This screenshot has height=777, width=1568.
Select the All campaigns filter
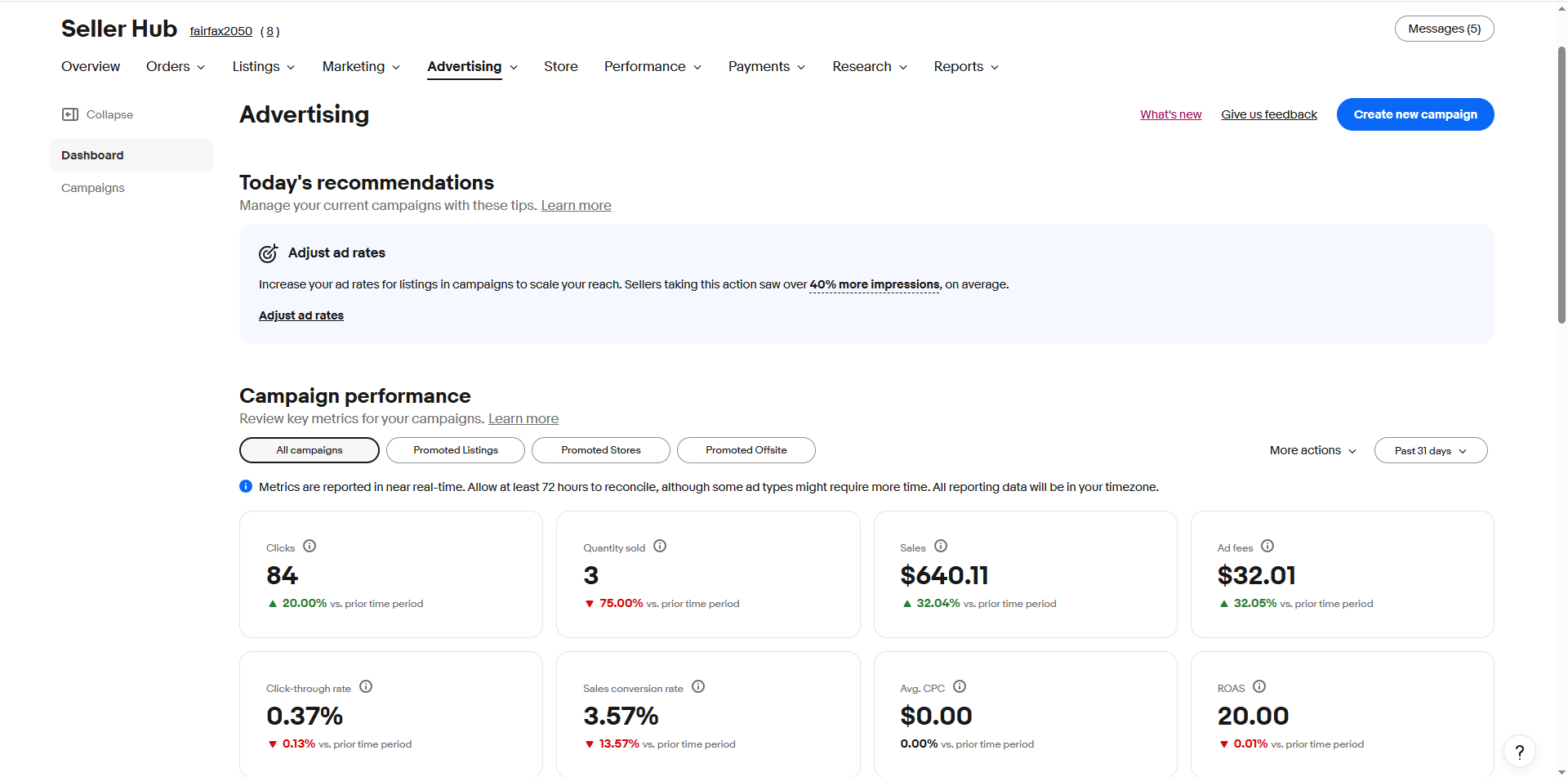point(310,450)
